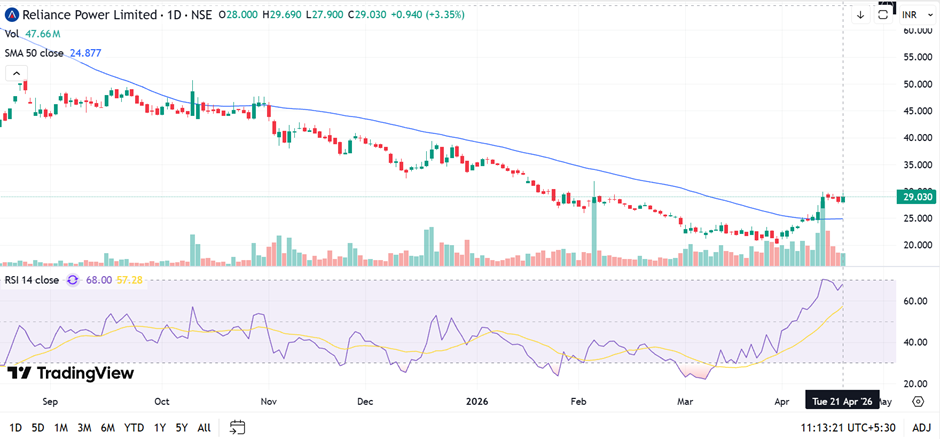
Task: Select the 1D time range
Action: click(x=15, y=427)
